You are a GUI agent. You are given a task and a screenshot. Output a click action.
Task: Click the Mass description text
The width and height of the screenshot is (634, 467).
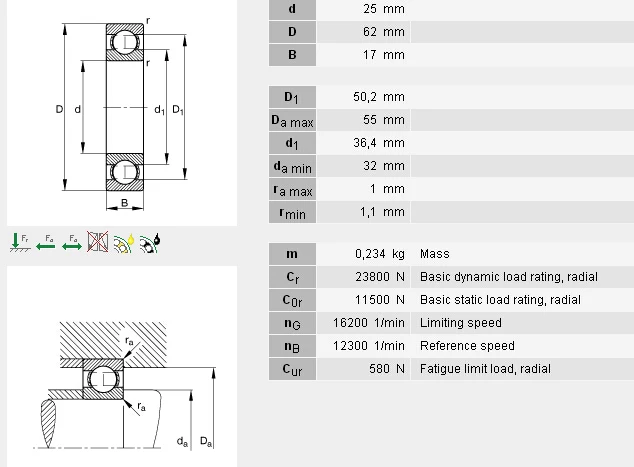point(435,254)
